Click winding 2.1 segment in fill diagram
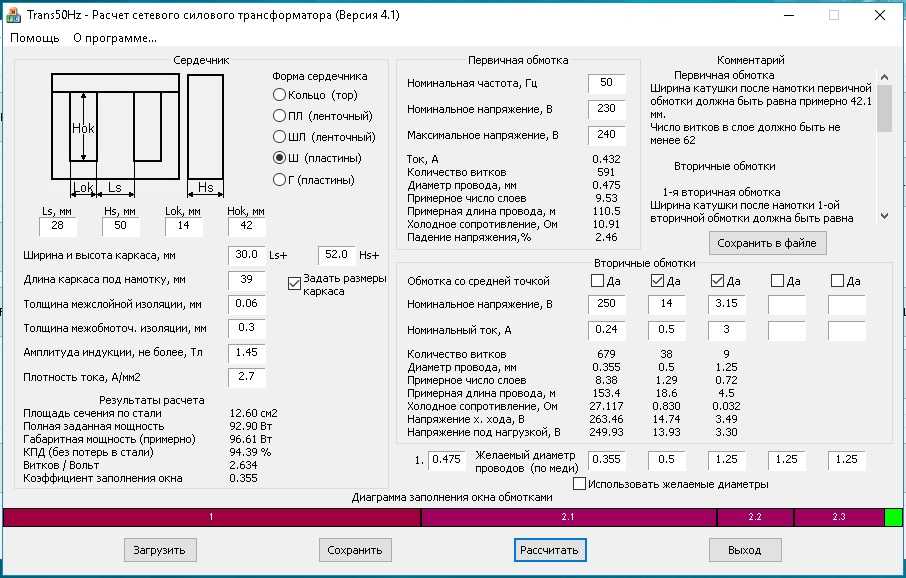906x578 pixels. coord(569,517)
